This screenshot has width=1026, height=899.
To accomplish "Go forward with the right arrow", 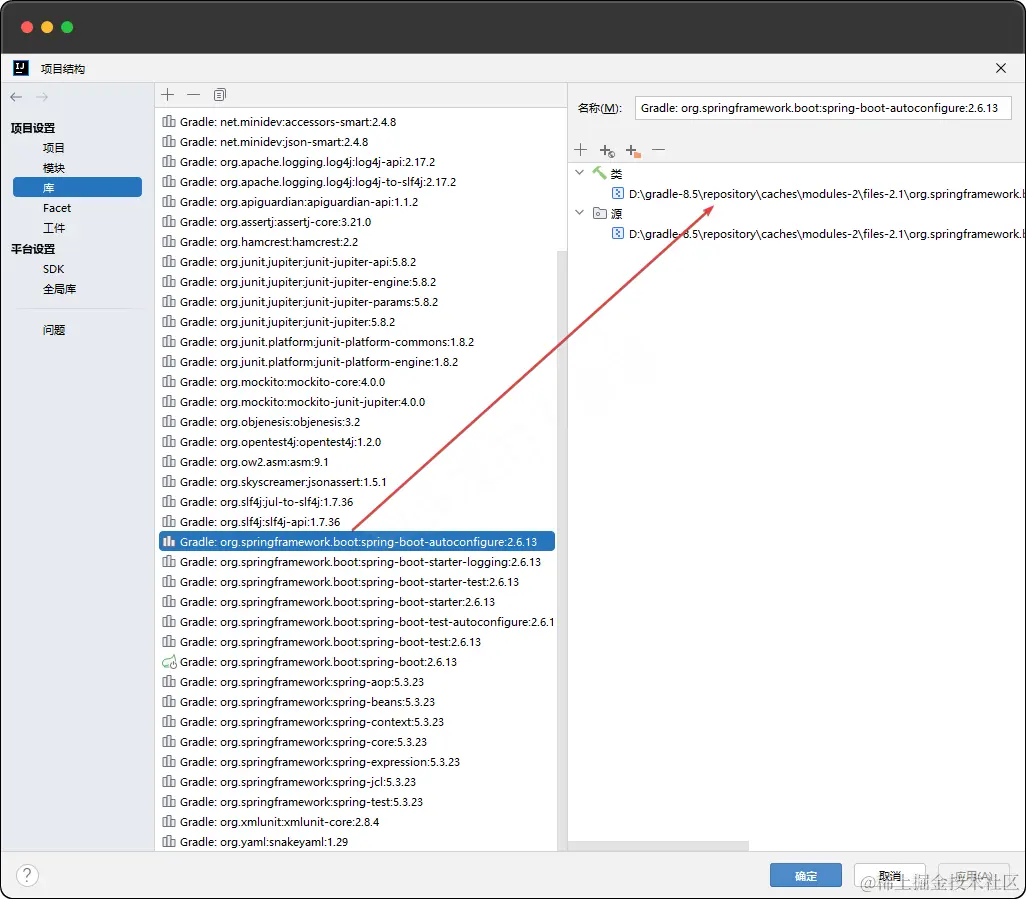I will [x=42, y=97].
